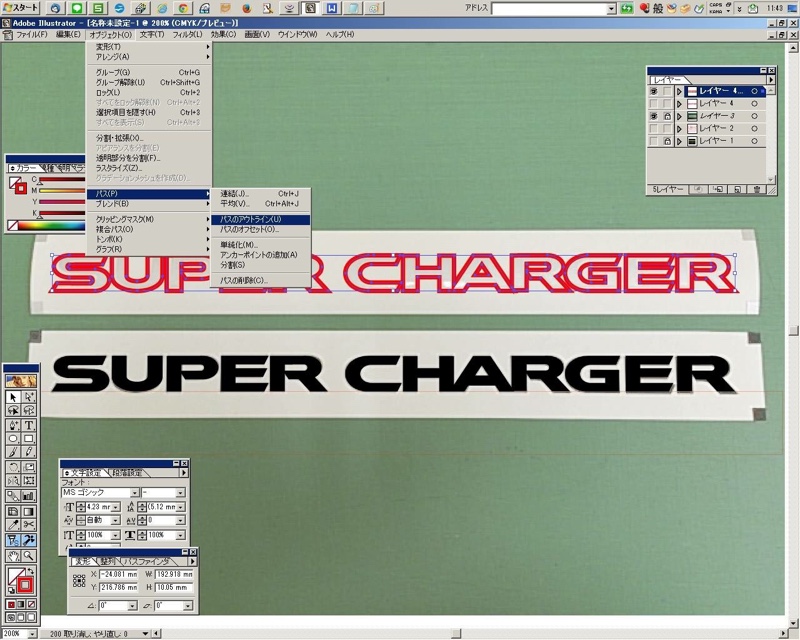This screenshot has height=640, width=800.
Task: Show the hidden レイヤー 1 layer
Action: 654,141
